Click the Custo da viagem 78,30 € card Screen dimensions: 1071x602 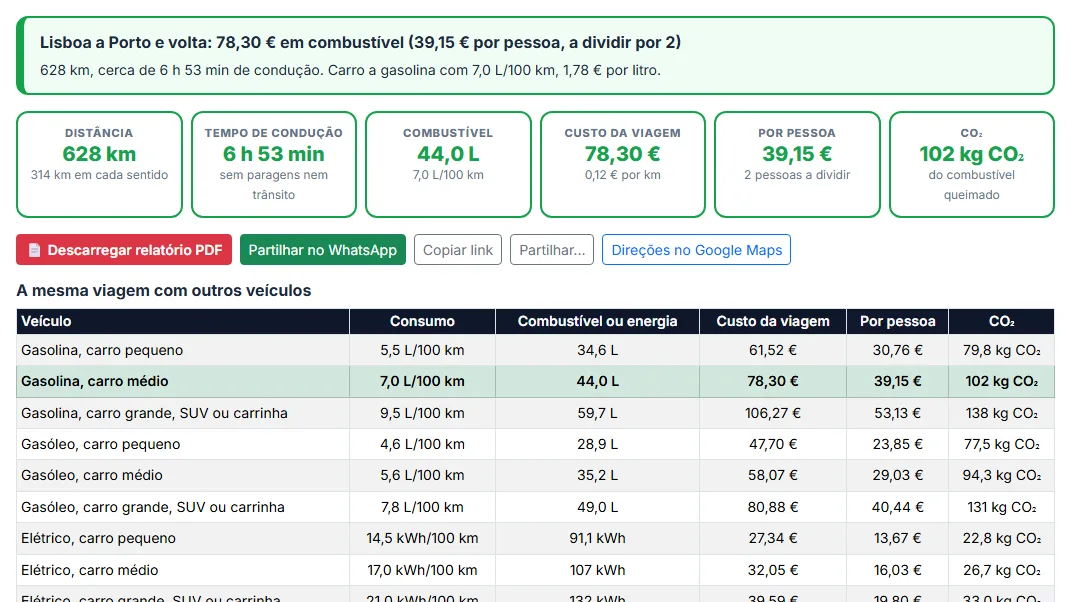623,165
